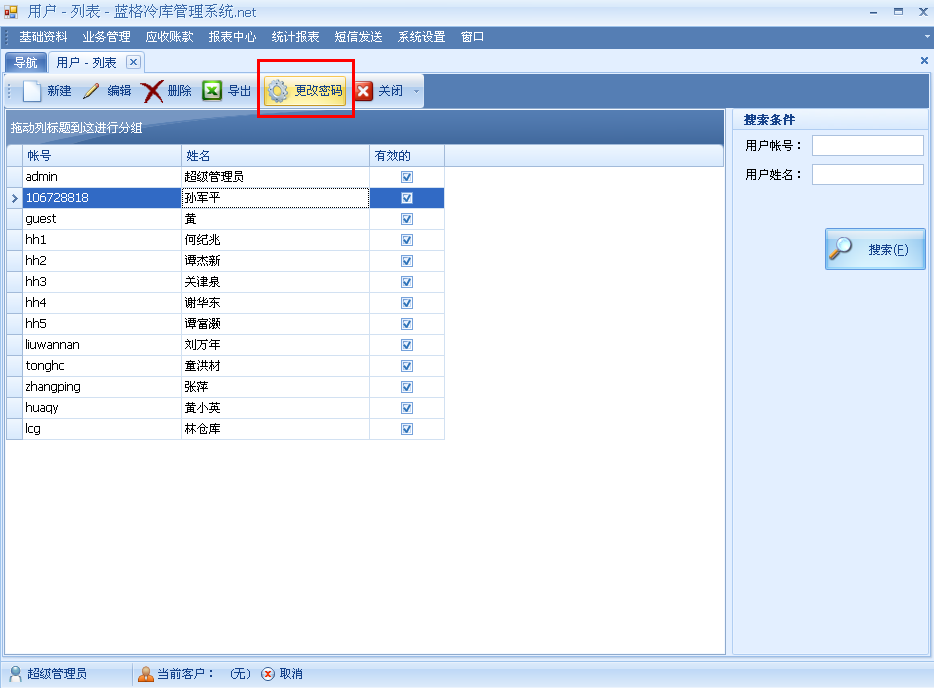Sort by 有效的 column header
Screen dimensions: 934x688
click(407, 155)
